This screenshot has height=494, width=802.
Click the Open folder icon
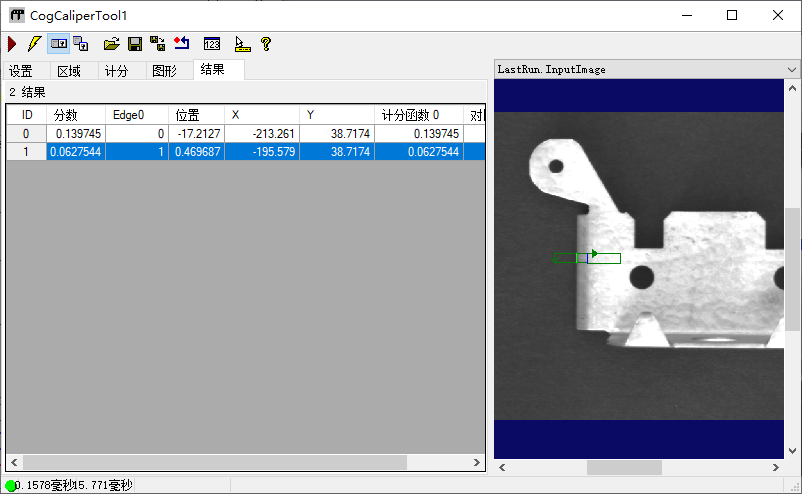point(112,44)
